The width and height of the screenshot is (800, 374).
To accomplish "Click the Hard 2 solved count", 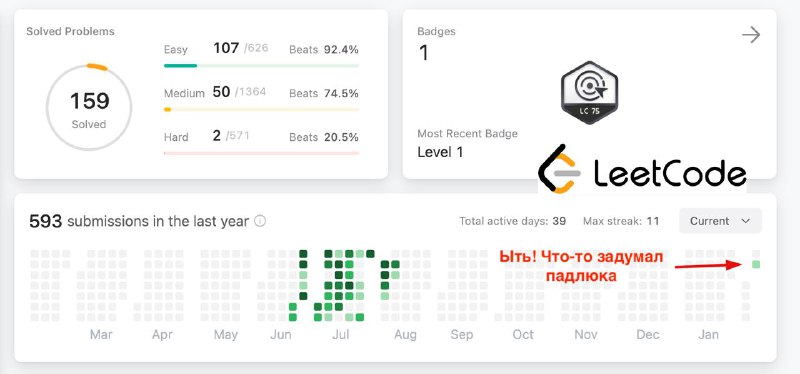I will pos(217,136).
